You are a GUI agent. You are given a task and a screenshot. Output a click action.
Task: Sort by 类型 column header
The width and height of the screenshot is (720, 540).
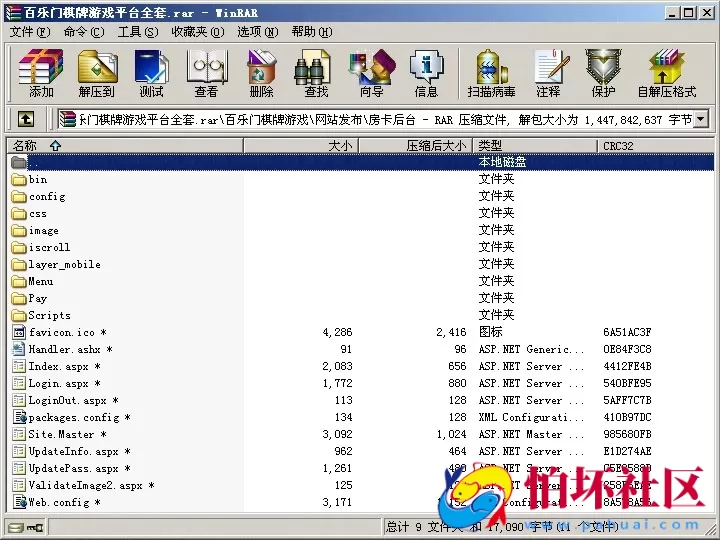[535, 146]
